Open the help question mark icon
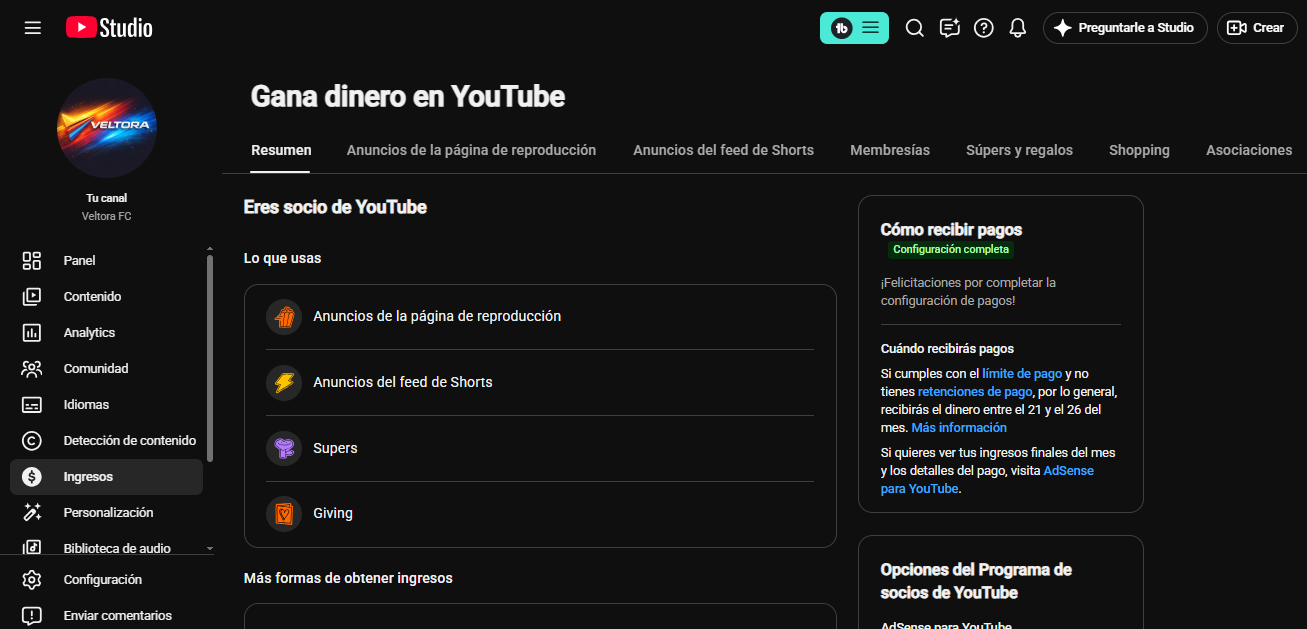 pos(984,28)
